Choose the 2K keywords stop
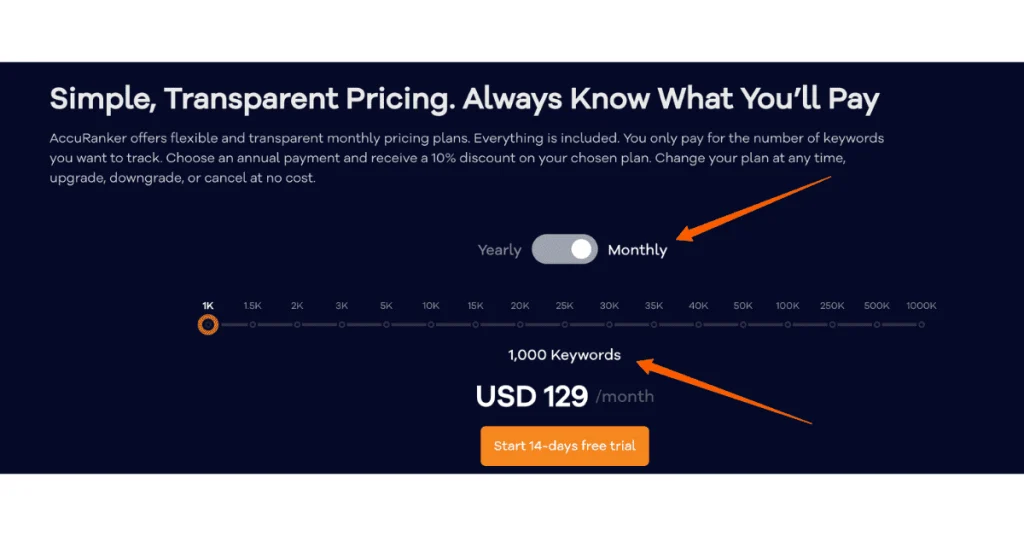 (297, 324)
